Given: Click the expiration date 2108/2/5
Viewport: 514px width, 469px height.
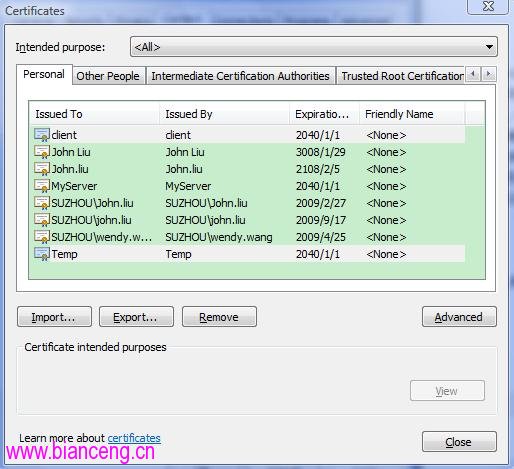Looking at the screenshot, I should point(318,169).
